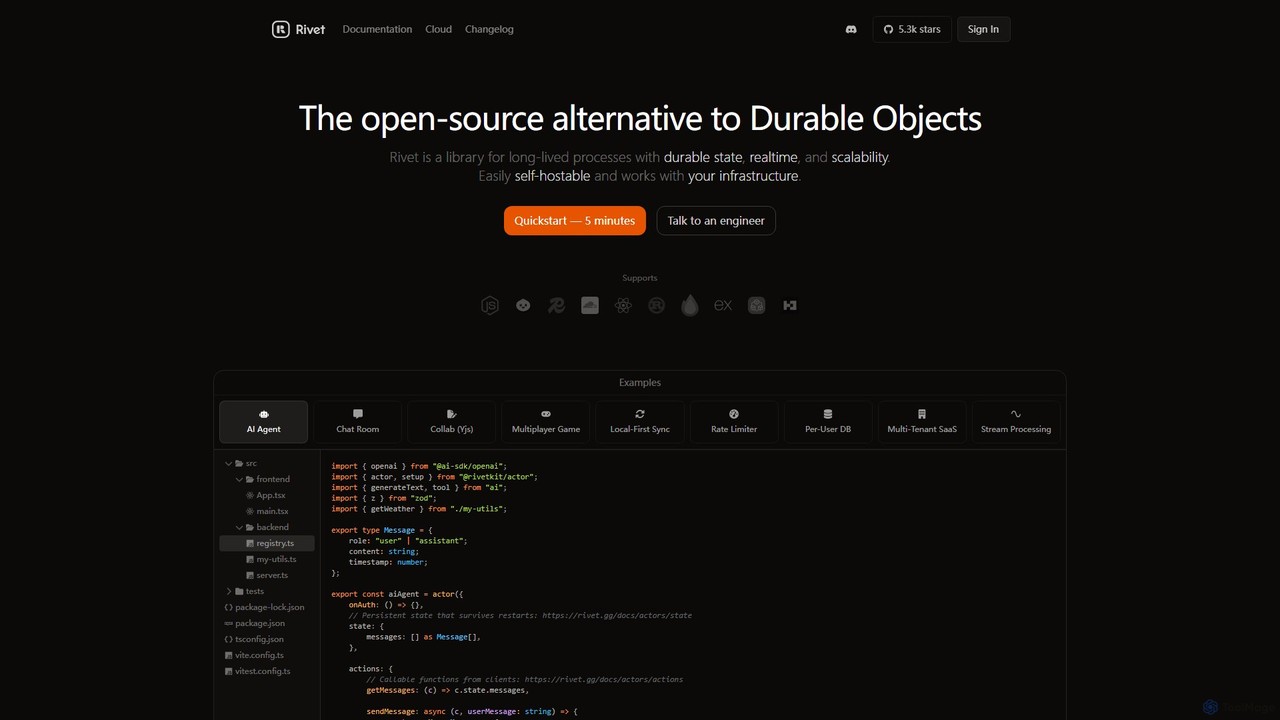Click the 'durable state' highlighted text
The image size is (1280, 720).
coord(703,157)
